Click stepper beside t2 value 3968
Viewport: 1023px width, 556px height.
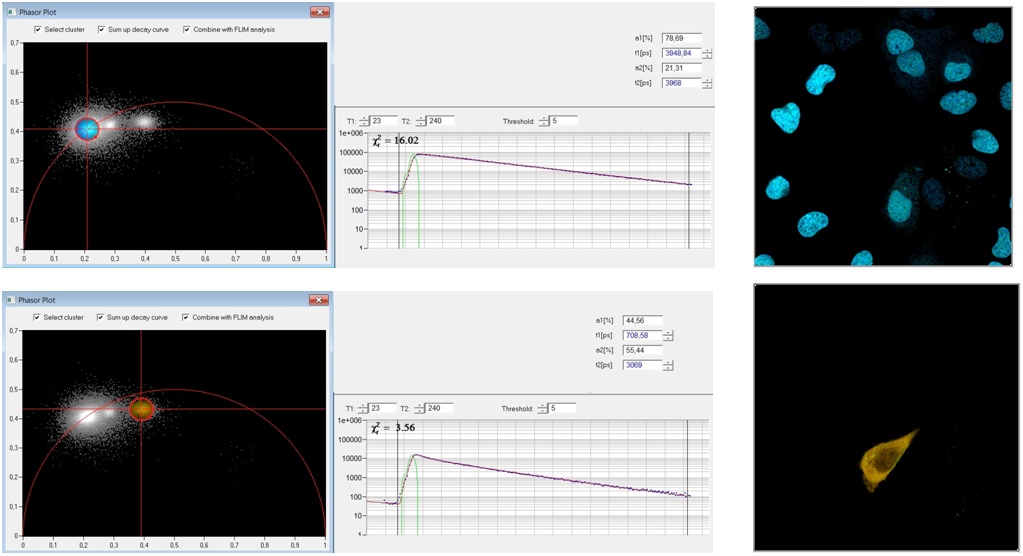click(707, 83)
